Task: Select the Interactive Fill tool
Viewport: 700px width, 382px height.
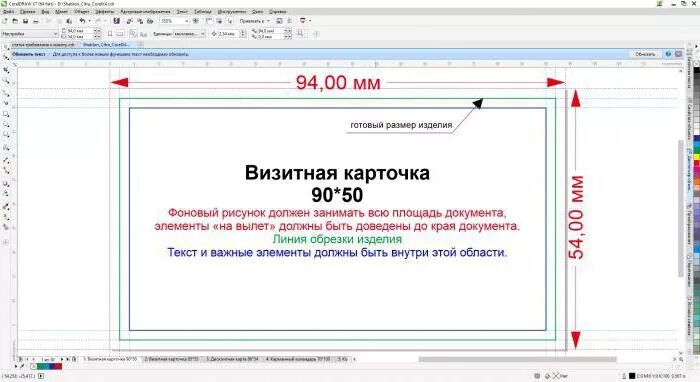Action: click(6, 217)
